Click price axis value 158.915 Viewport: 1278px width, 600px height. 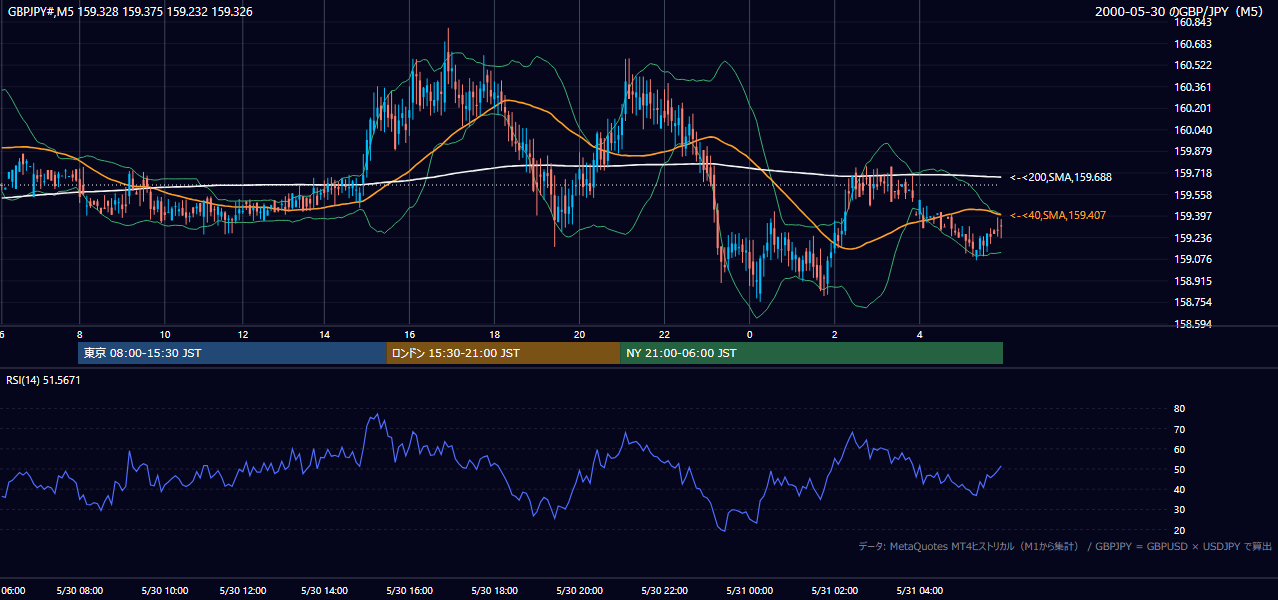1193,281
